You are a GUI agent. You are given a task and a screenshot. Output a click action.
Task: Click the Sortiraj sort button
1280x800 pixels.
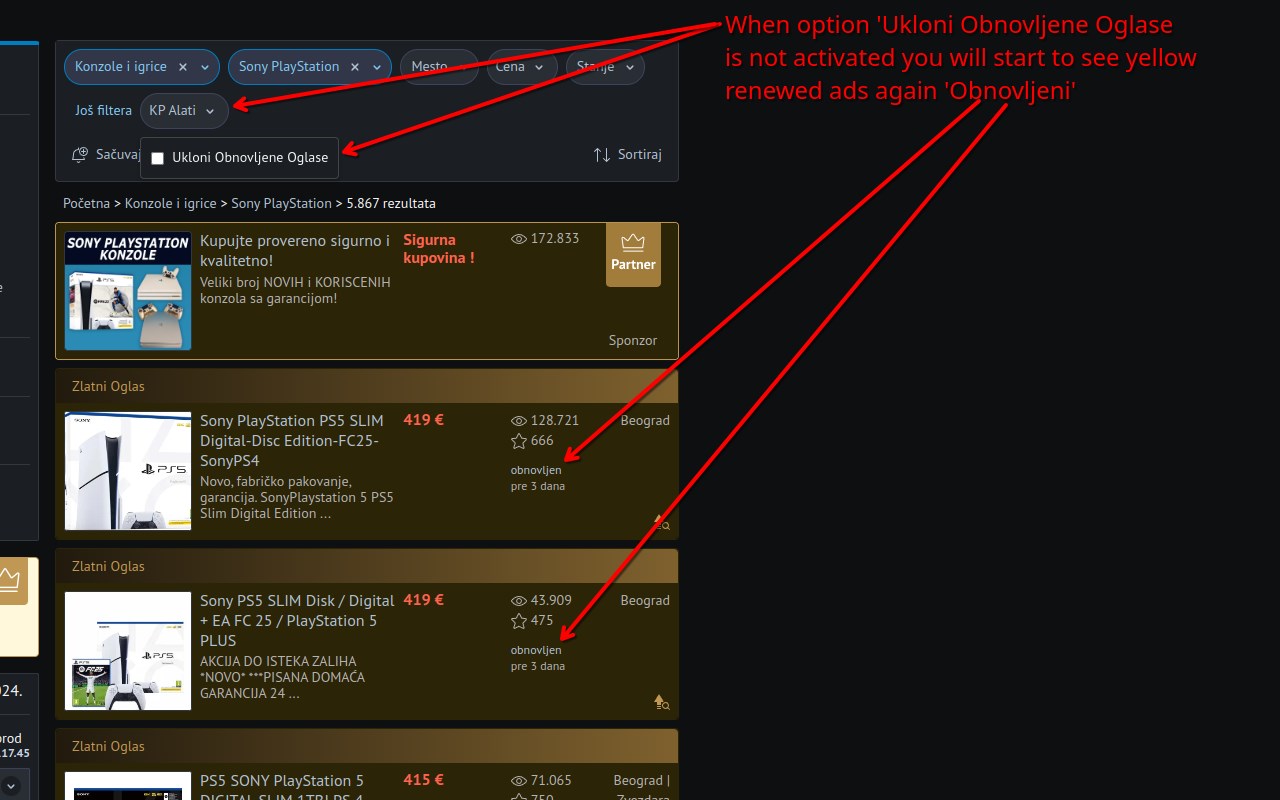click(627, 155)
